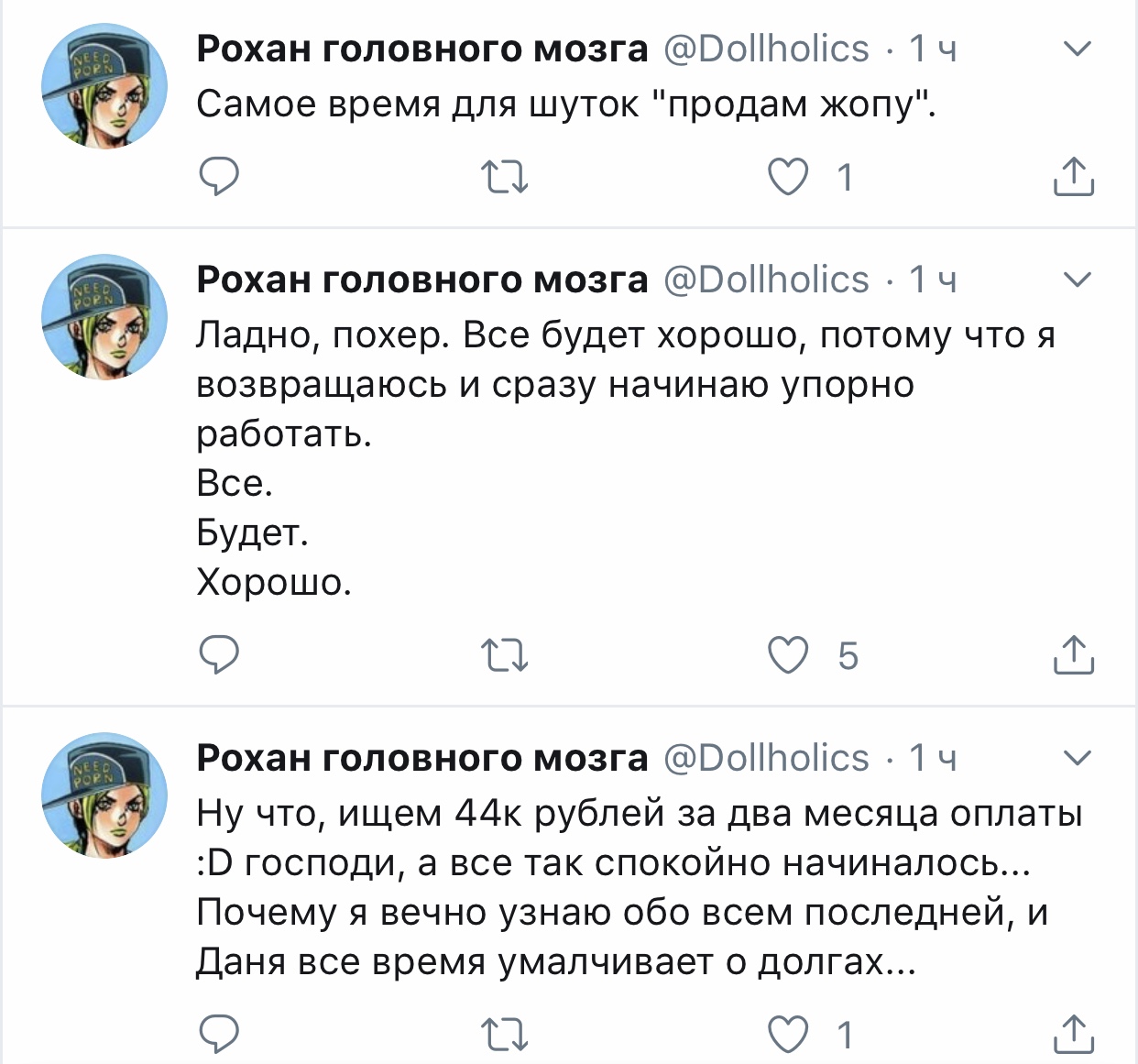Expand the menu chevron on second tweet
This screenshot has height=1064, width=1138.
pos(1078,280)
